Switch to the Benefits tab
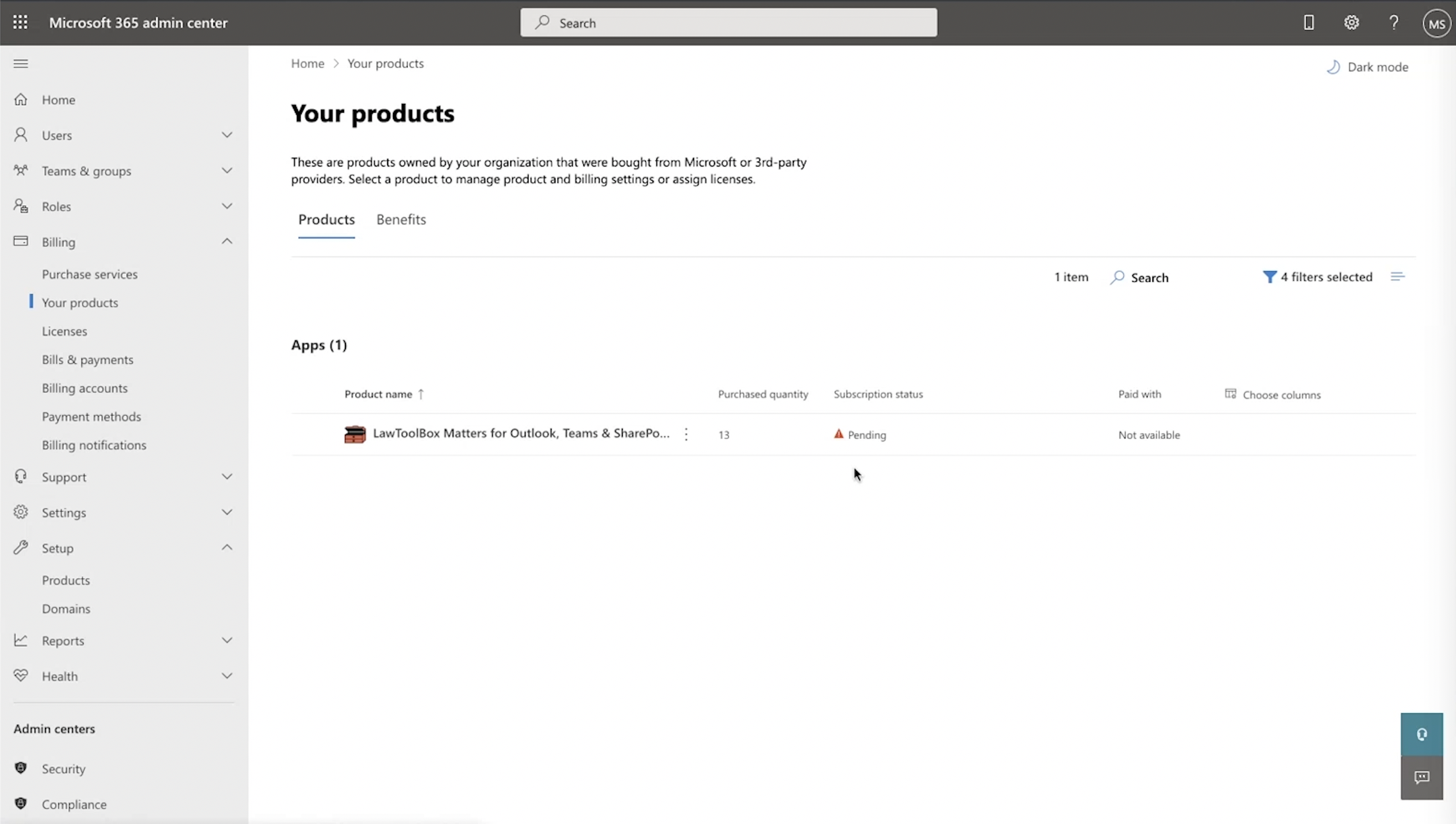Viewport: 1456px width, 824px height. 401,220
